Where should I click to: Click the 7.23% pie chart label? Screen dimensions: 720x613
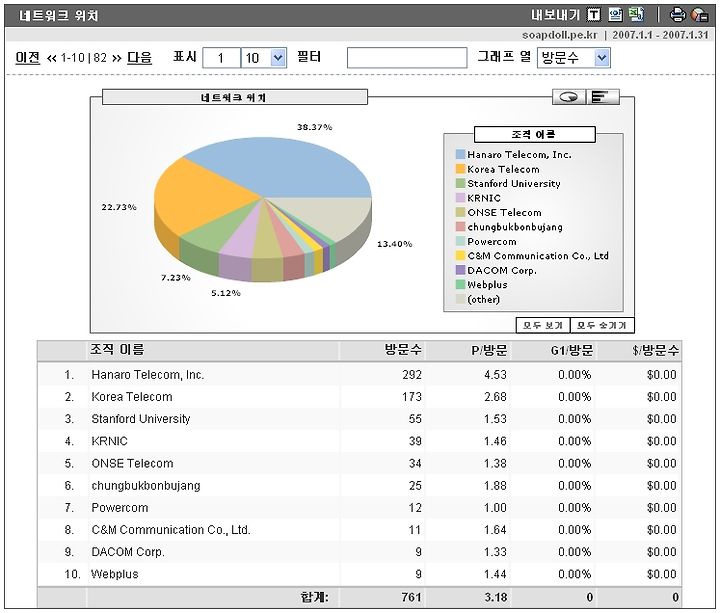(x=176, y=278)
